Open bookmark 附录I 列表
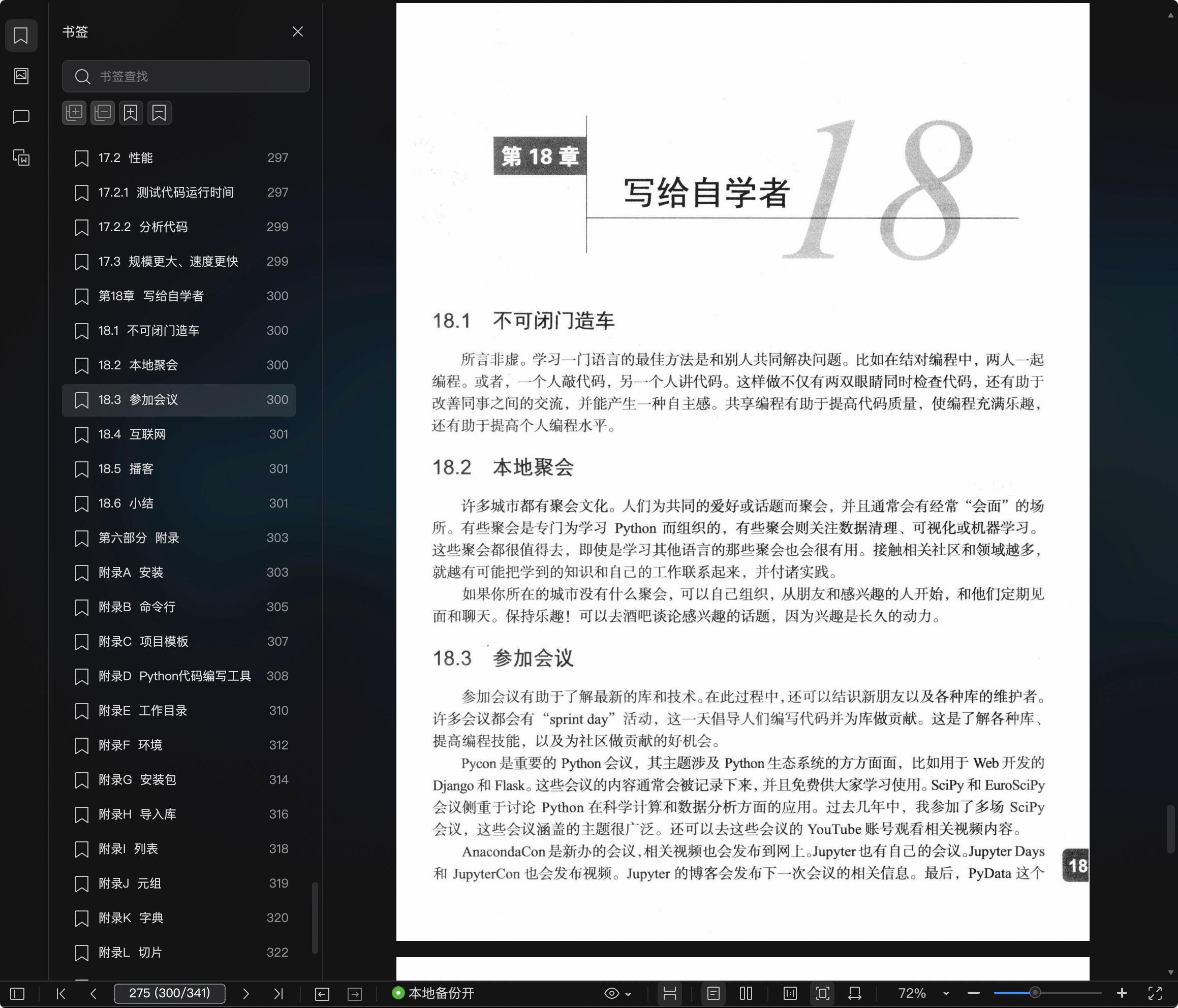Image resolution: width=1178 pixels, height=1008 pixels. 178,849
